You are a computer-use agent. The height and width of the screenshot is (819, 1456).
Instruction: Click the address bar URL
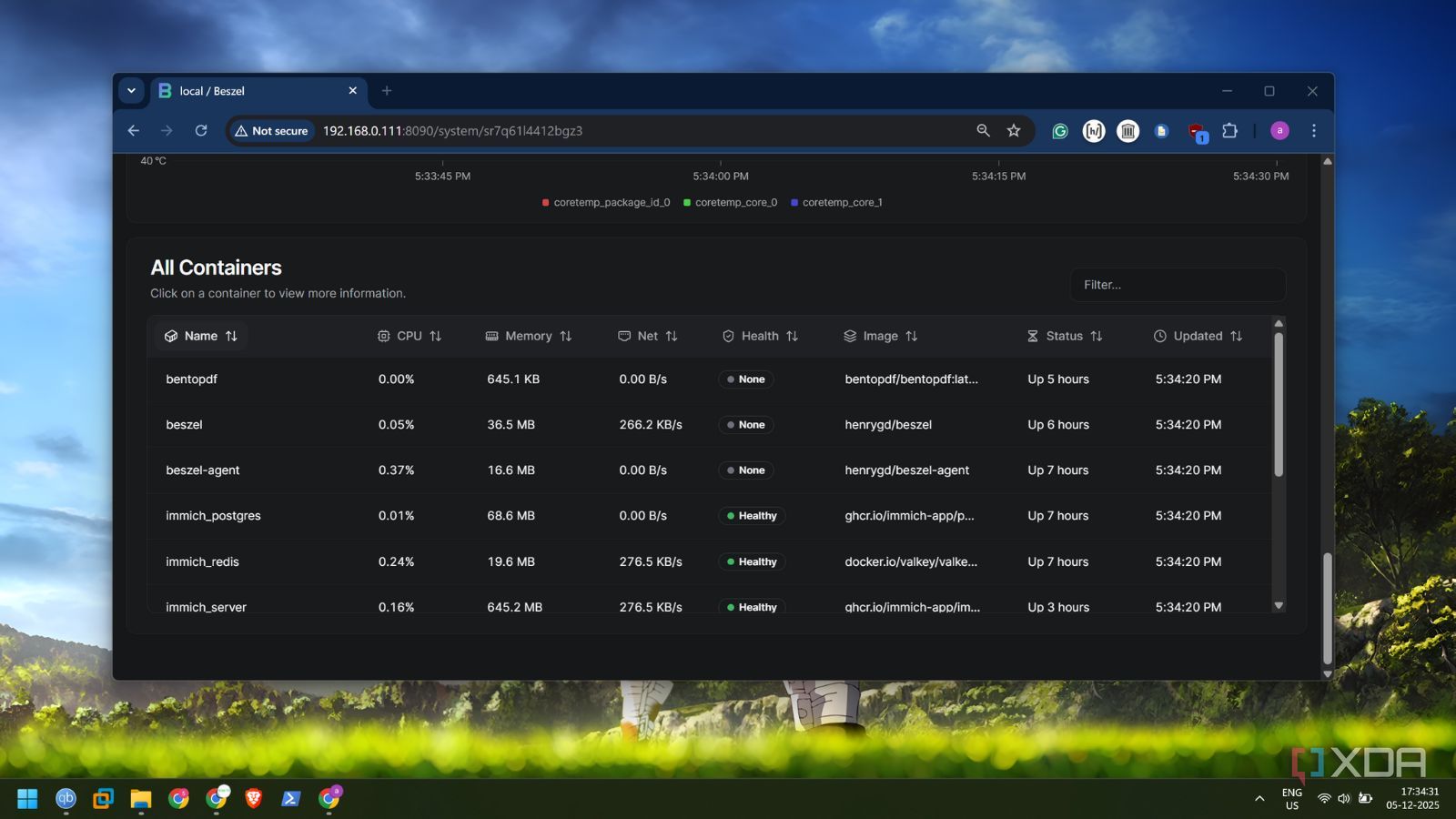[x=452, y=131]
